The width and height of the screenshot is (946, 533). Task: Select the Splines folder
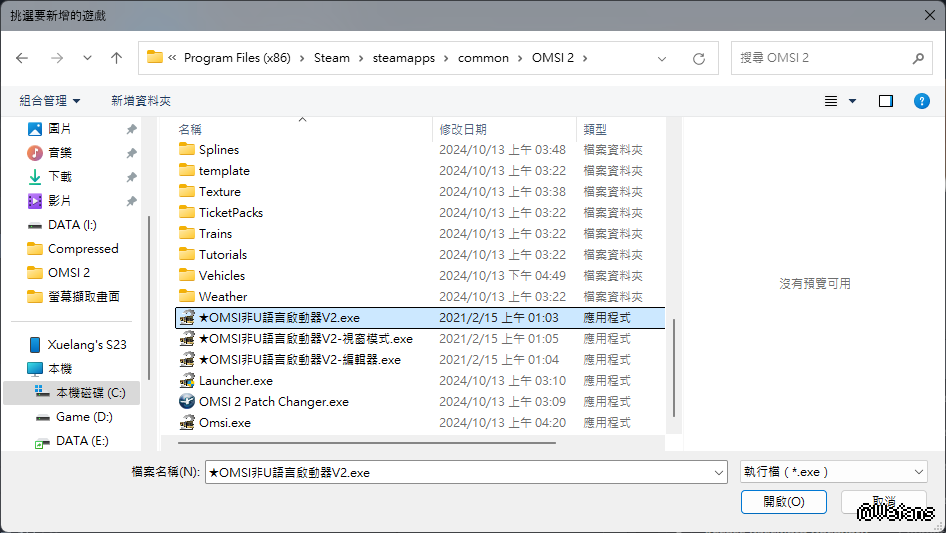[x=218, y=149]
